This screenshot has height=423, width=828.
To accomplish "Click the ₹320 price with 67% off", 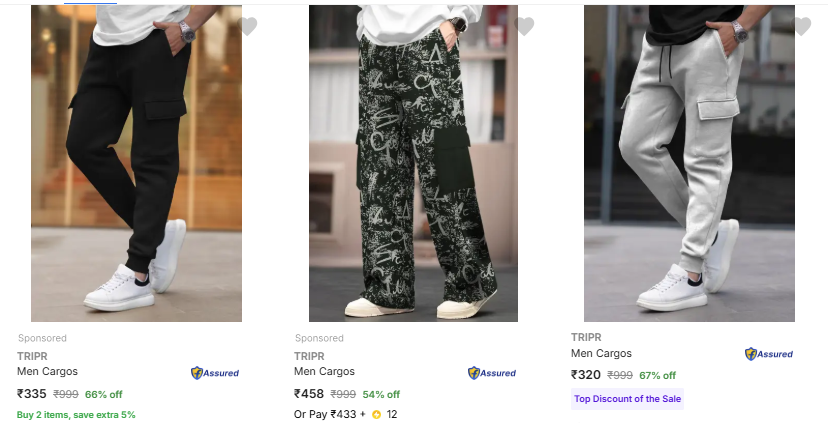I will pos(586,375).
